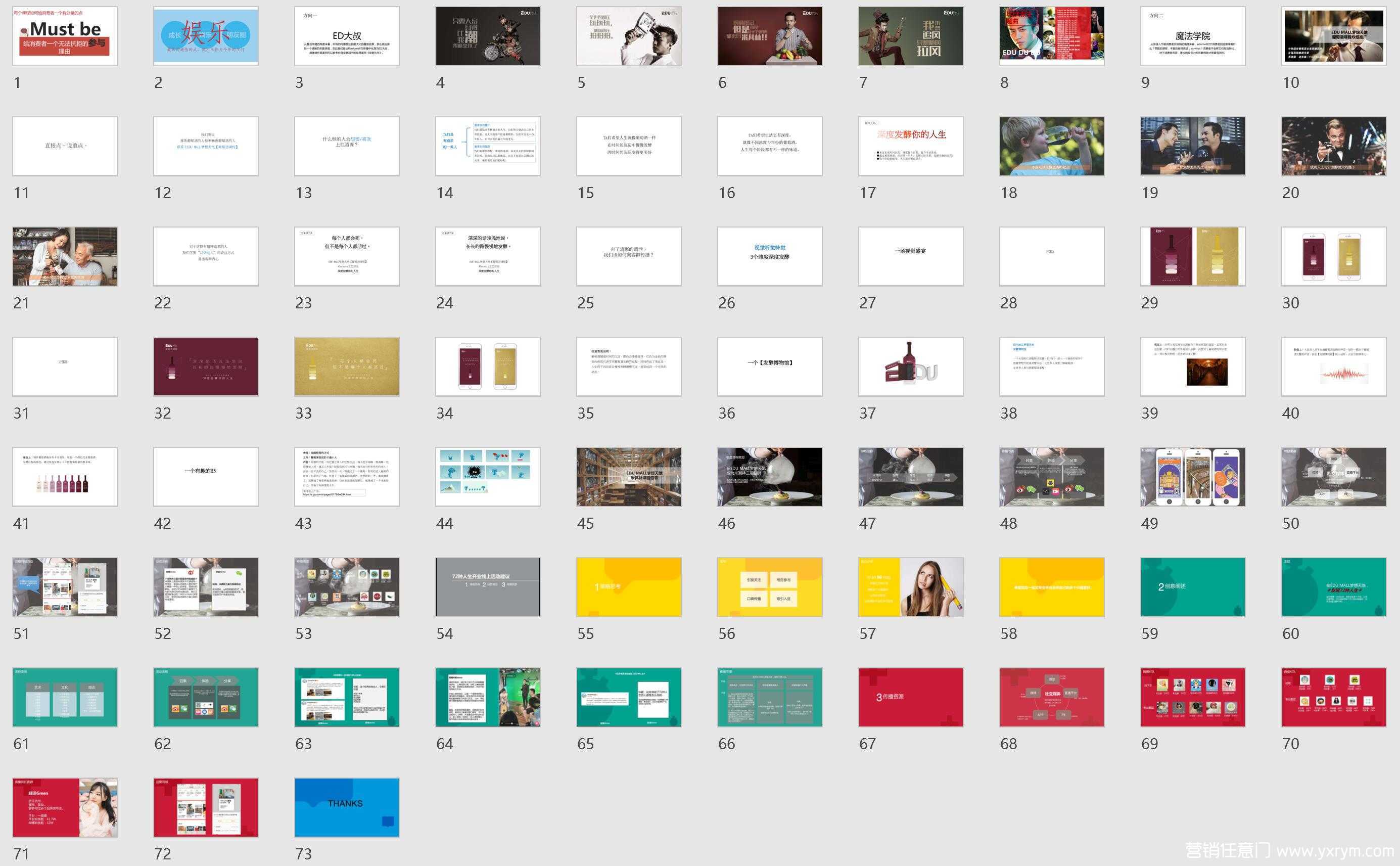Choose slide 29 with wine bottle posters
Screen dimensions: 1400x866
coord(1193,257)
